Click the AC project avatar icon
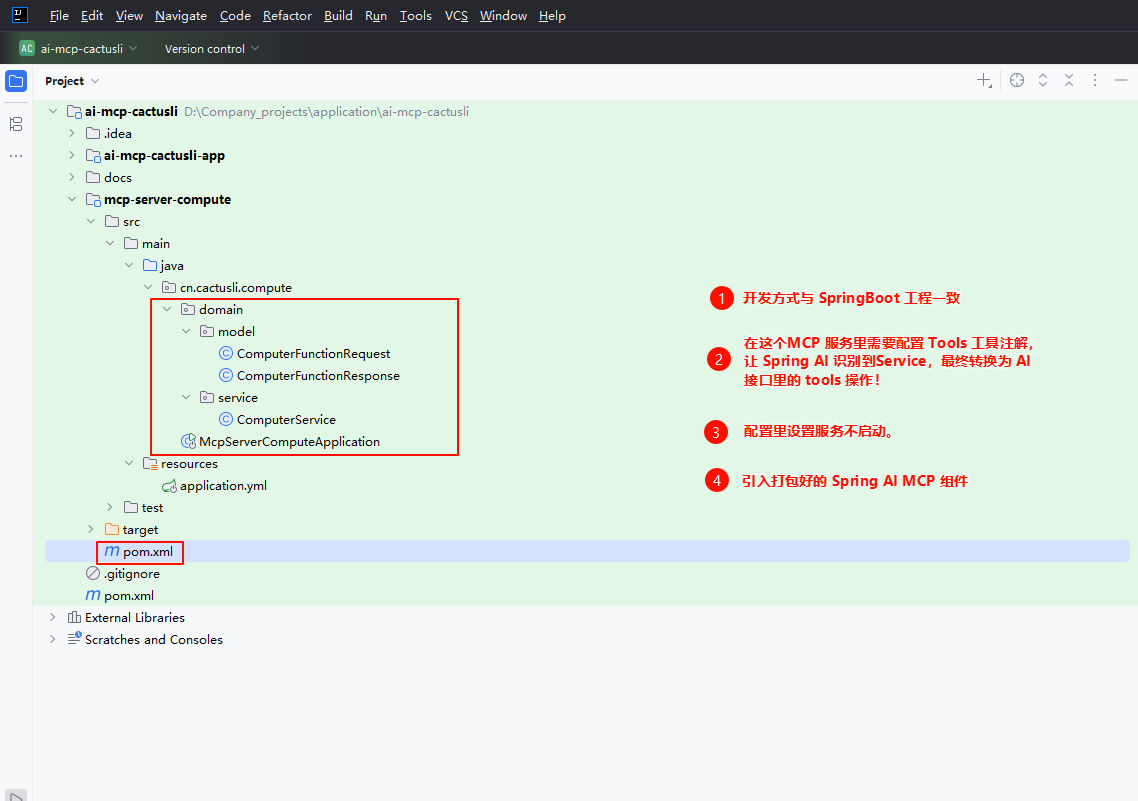This screenshot has width=1138, height=801. 27,49
